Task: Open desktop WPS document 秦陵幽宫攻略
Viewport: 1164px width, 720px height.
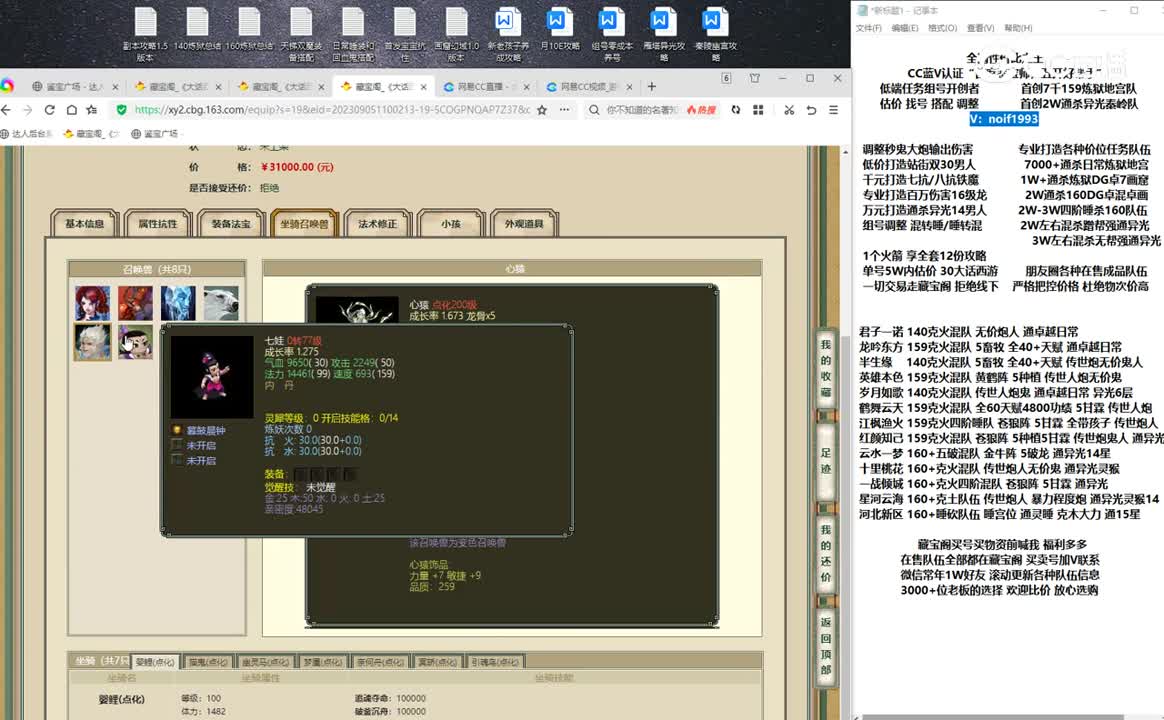Action: pos(716,34)
